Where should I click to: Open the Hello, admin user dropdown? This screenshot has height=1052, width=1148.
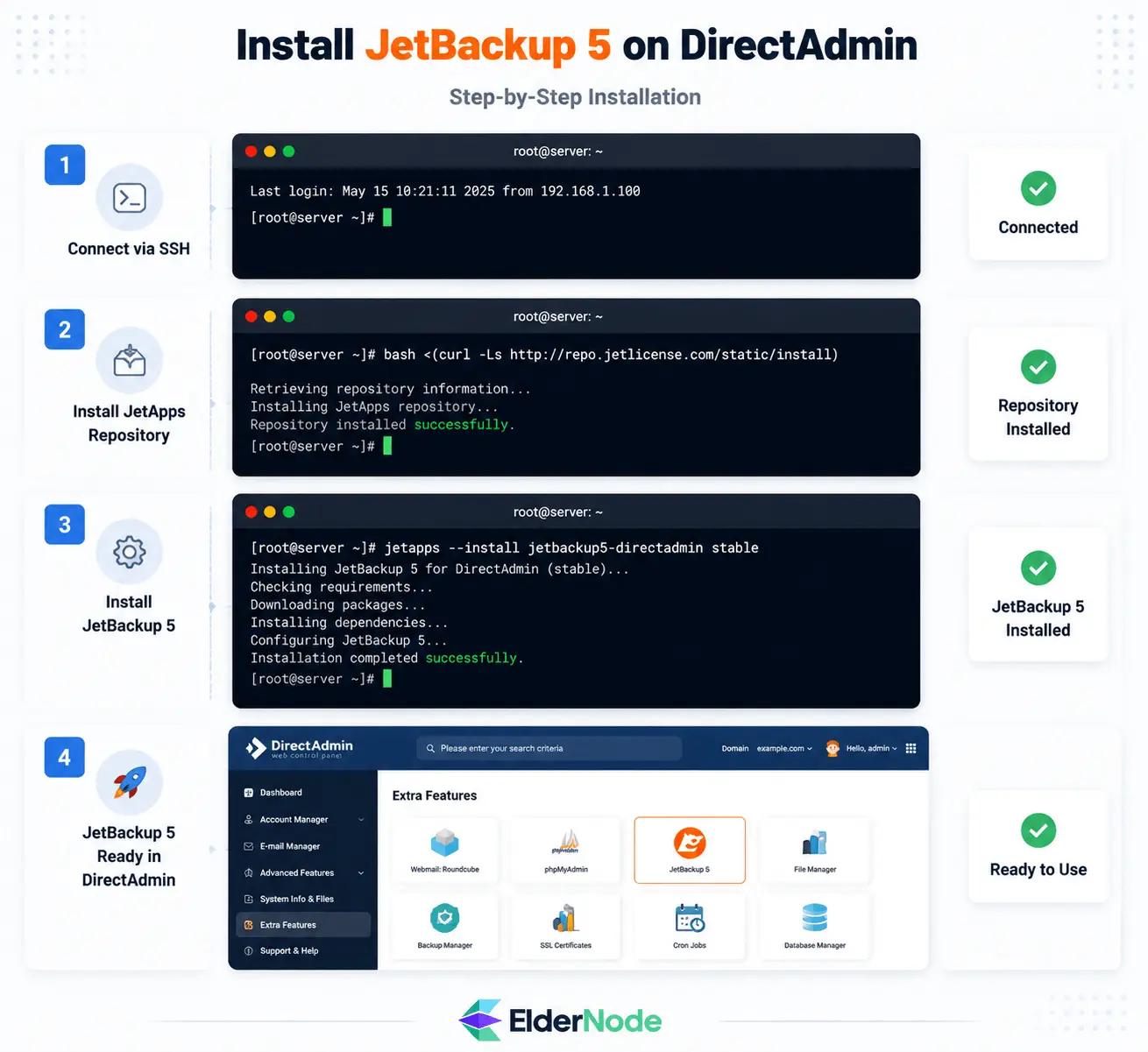871,749
